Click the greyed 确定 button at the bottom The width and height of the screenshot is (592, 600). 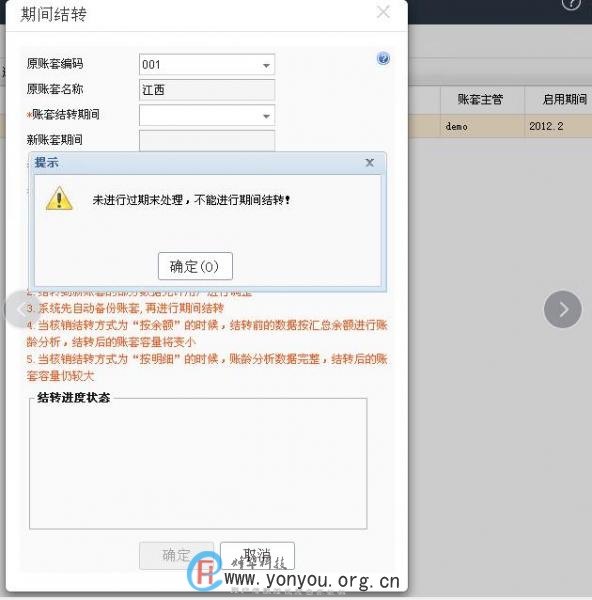click(176, 555)
